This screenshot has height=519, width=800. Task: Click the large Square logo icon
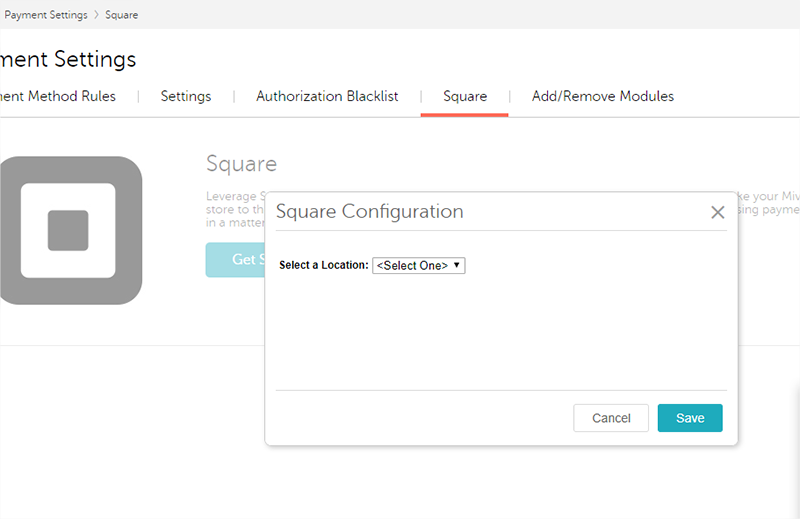(x=71, y=230)
